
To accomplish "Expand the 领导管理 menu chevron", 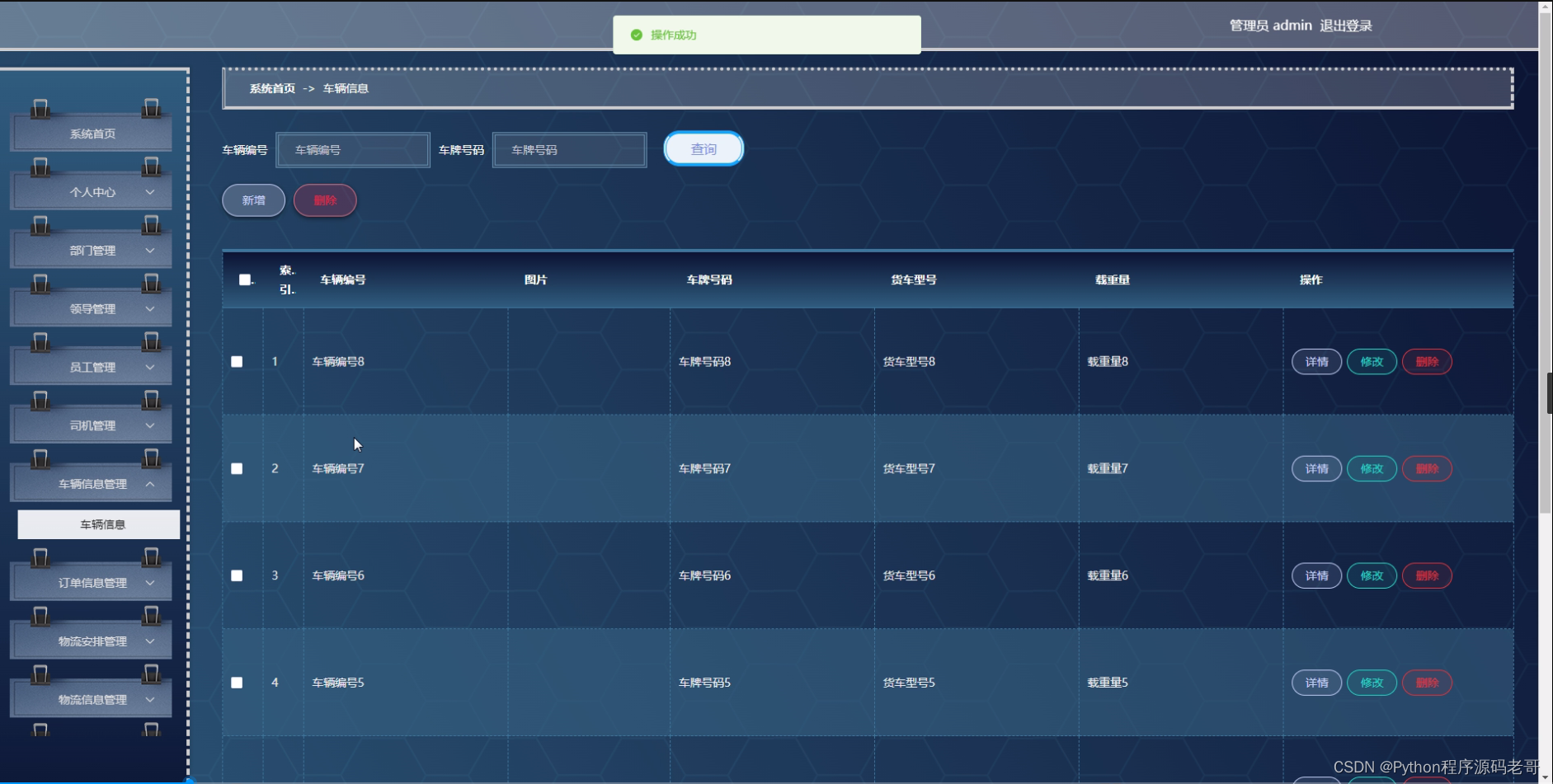I will point(150,308).
